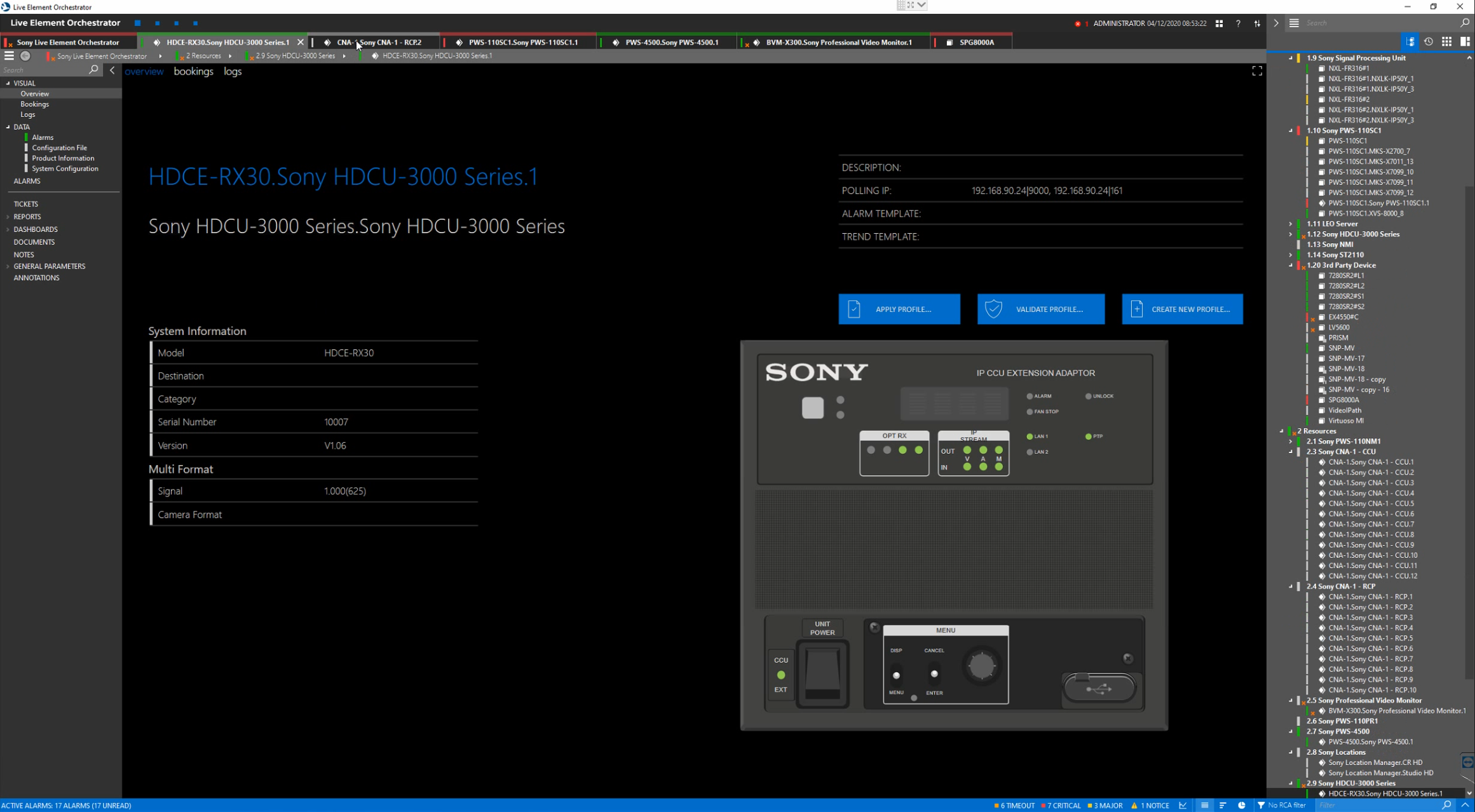Open the bookings page tab
This screenshot has width=1475, height=812.
point(193,71)
